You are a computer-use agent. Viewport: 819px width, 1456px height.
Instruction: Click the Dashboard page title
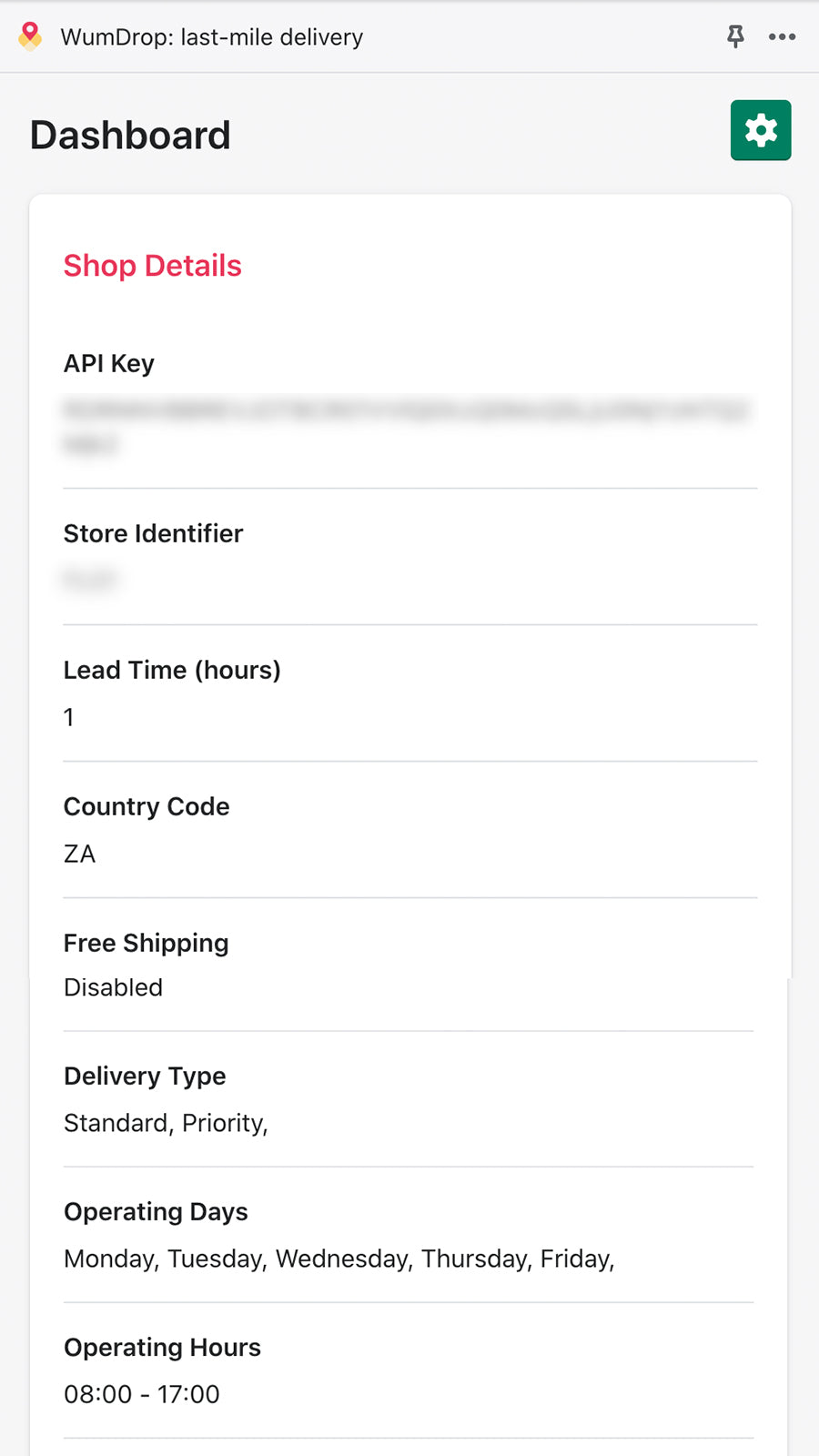tap(130, 134)
